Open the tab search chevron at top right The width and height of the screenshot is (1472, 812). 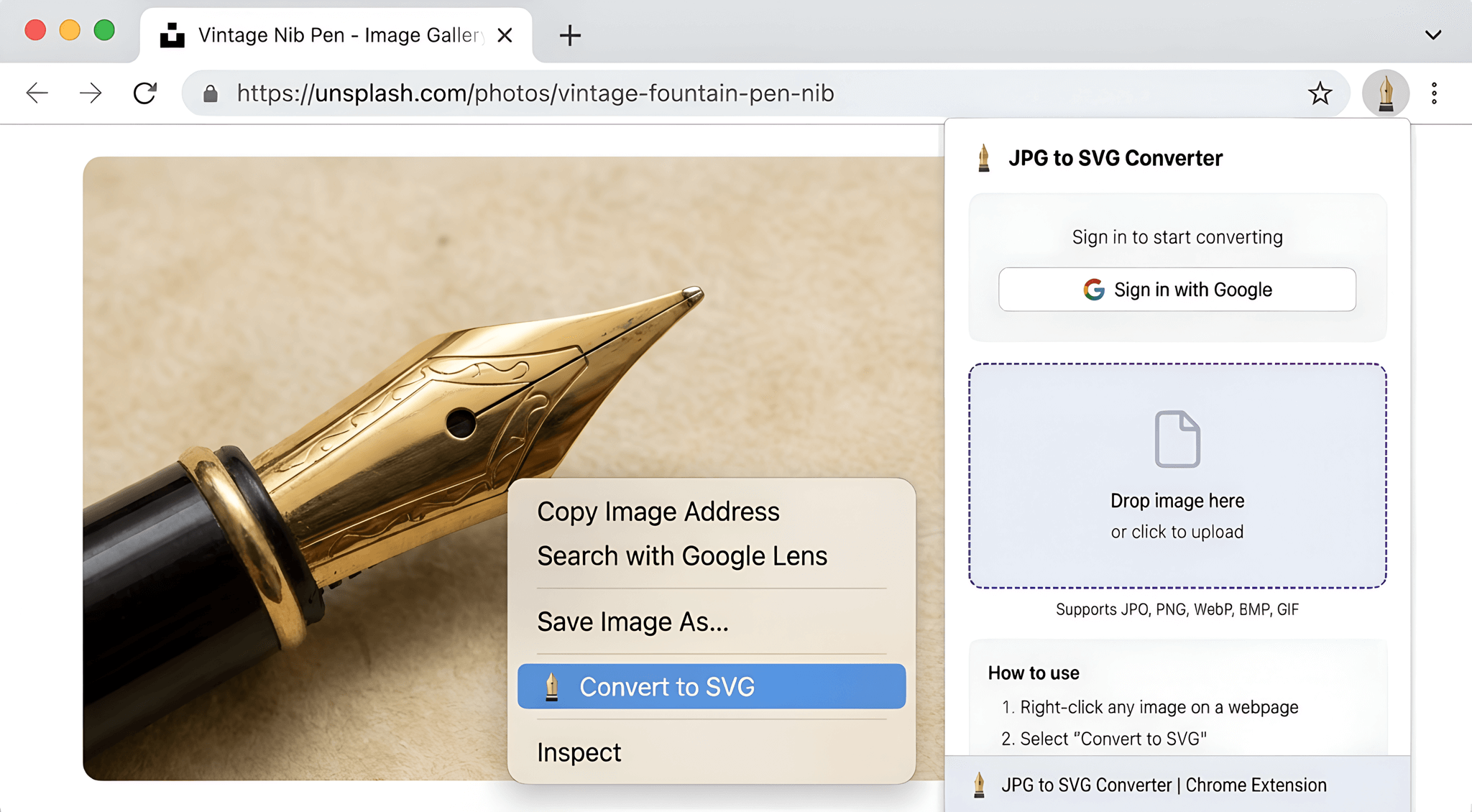1432,34
